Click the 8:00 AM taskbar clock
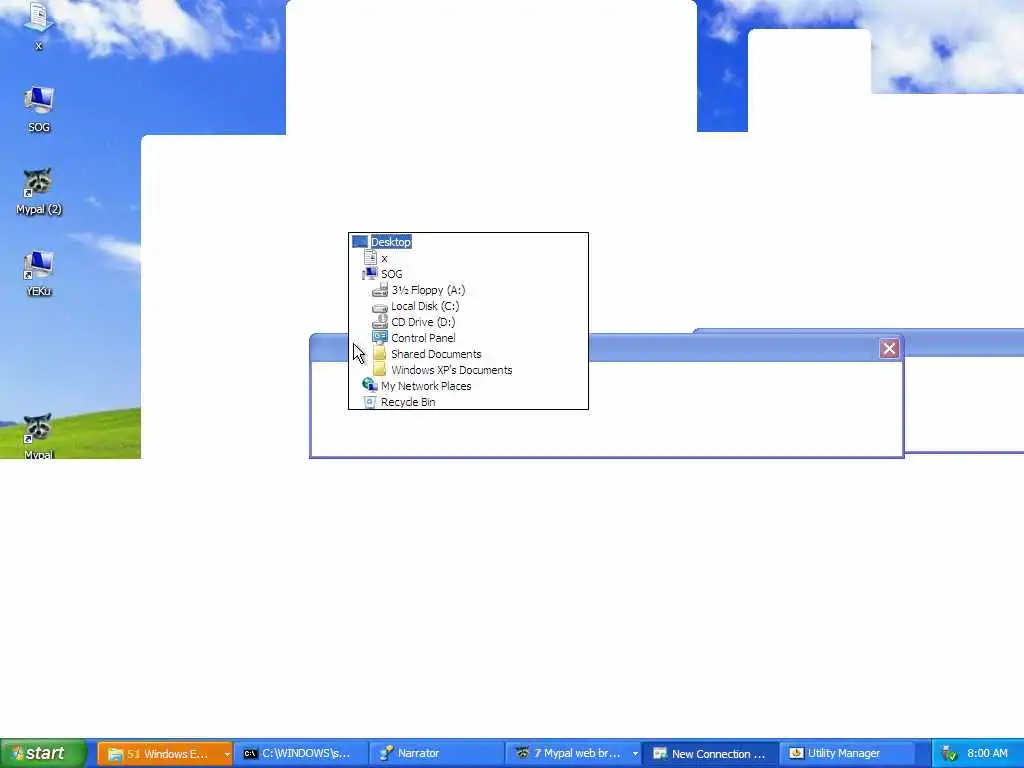This screenshot has width=1024, height=768. pyautogui.click(x=987, y=754)
